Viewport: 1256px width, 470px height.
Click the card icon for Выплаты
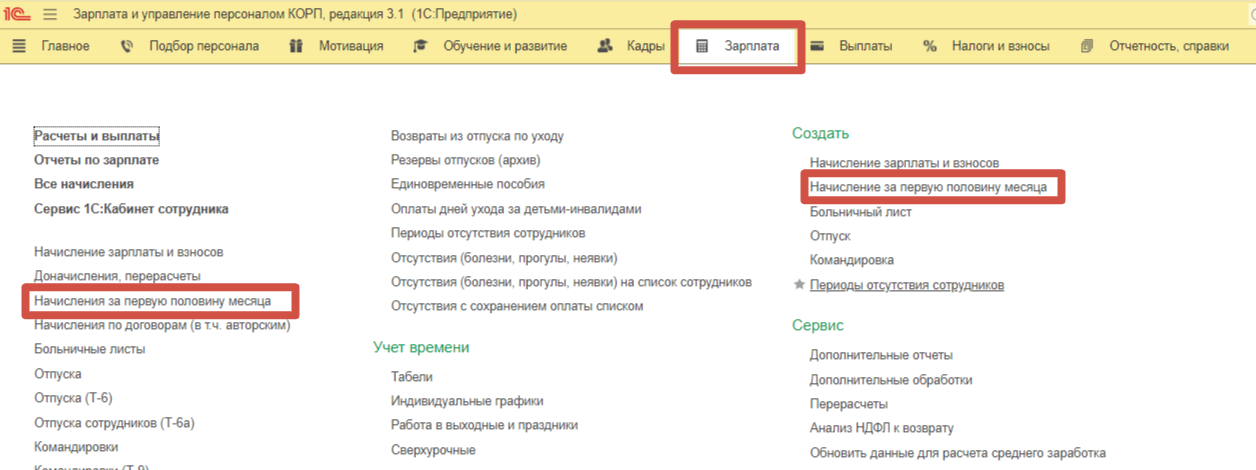(x=817, y=46)
